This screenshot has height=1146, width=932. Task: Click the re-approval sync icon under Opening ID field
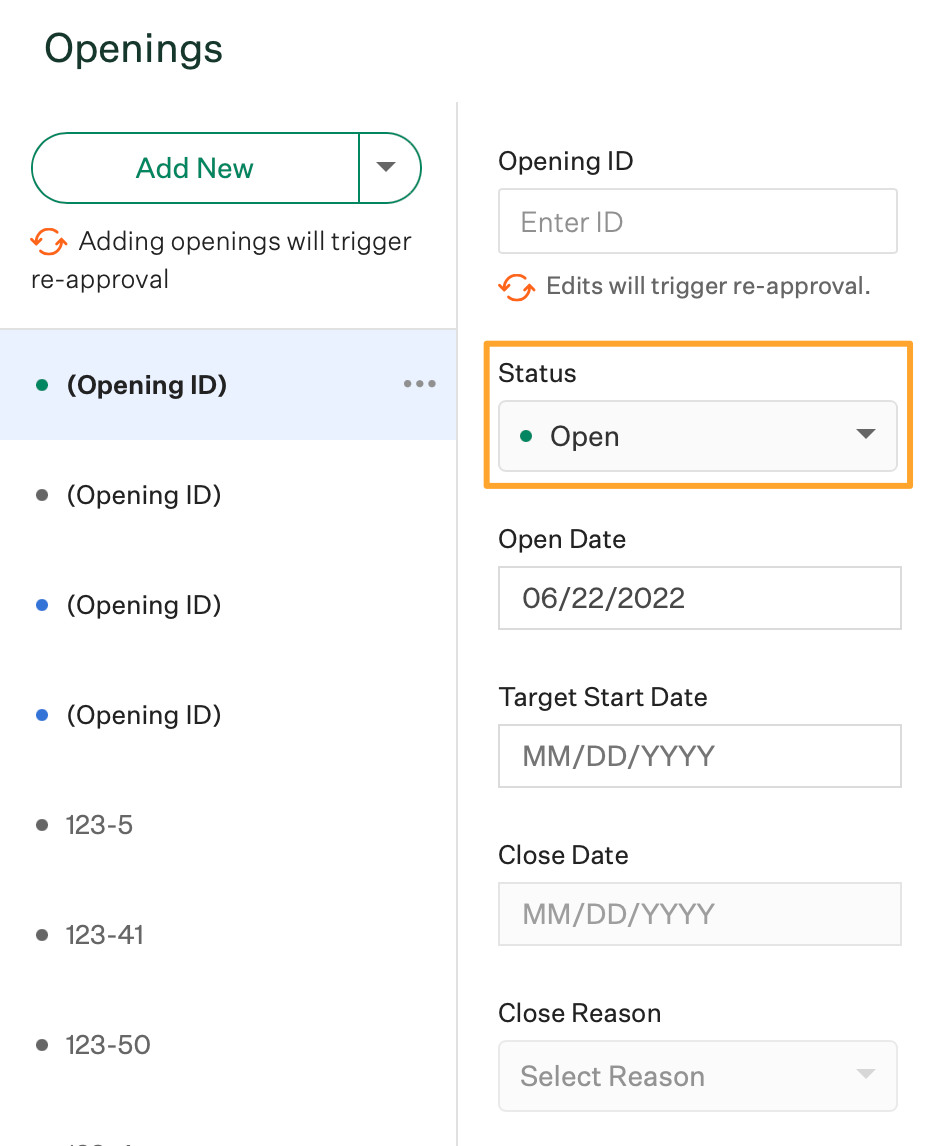click(516, 287)
